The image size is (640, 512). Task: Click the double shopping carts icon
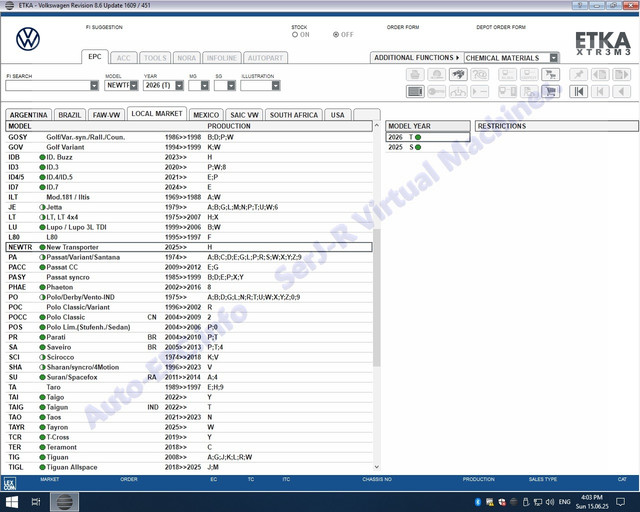(x=551, y=75)
